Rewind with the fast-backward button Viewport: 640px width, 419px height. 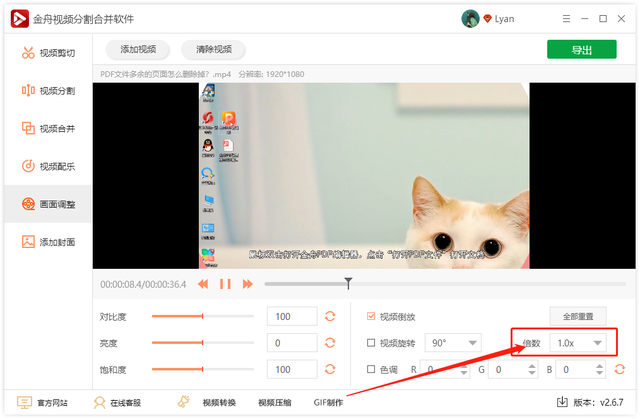(x=203, y=284)
